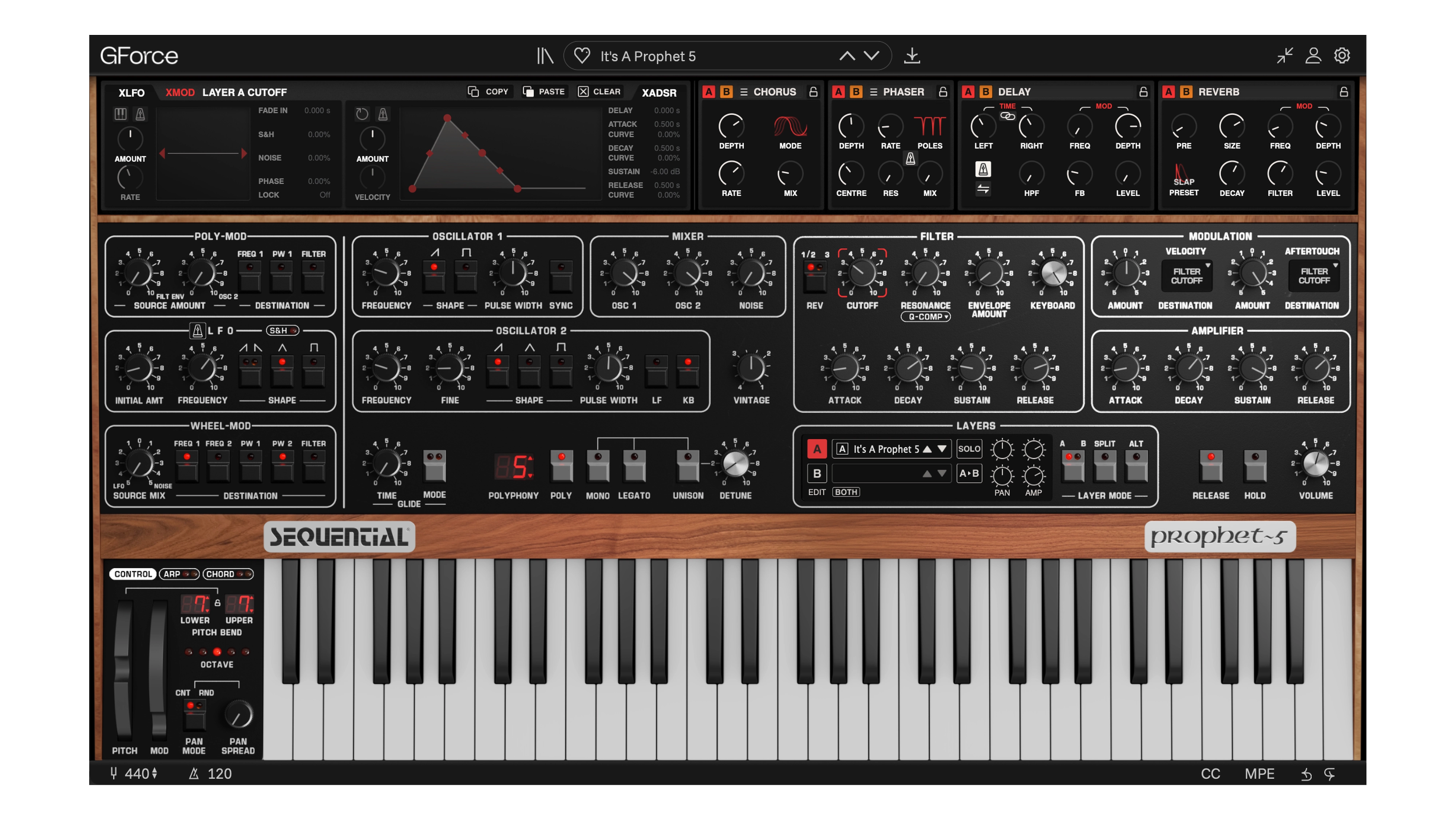Lock the Reverb effect padlock

pyautogui.click(x=1344, y=92)
